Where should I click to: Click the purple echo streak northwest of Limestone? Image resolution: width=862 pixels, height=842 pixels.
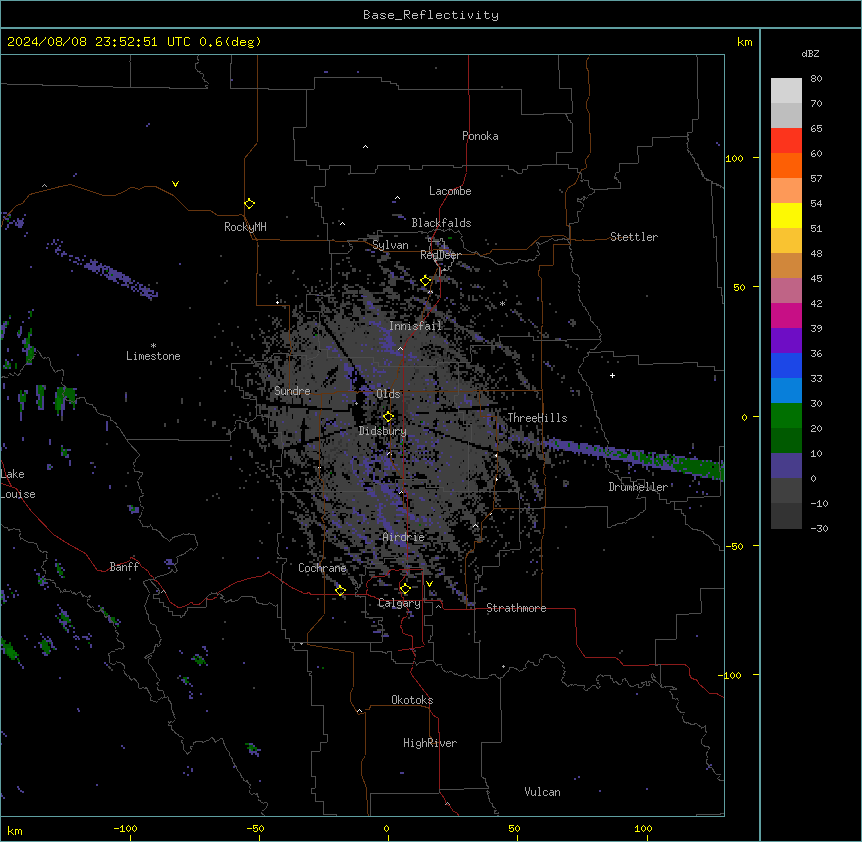click(x=104, y=269)
